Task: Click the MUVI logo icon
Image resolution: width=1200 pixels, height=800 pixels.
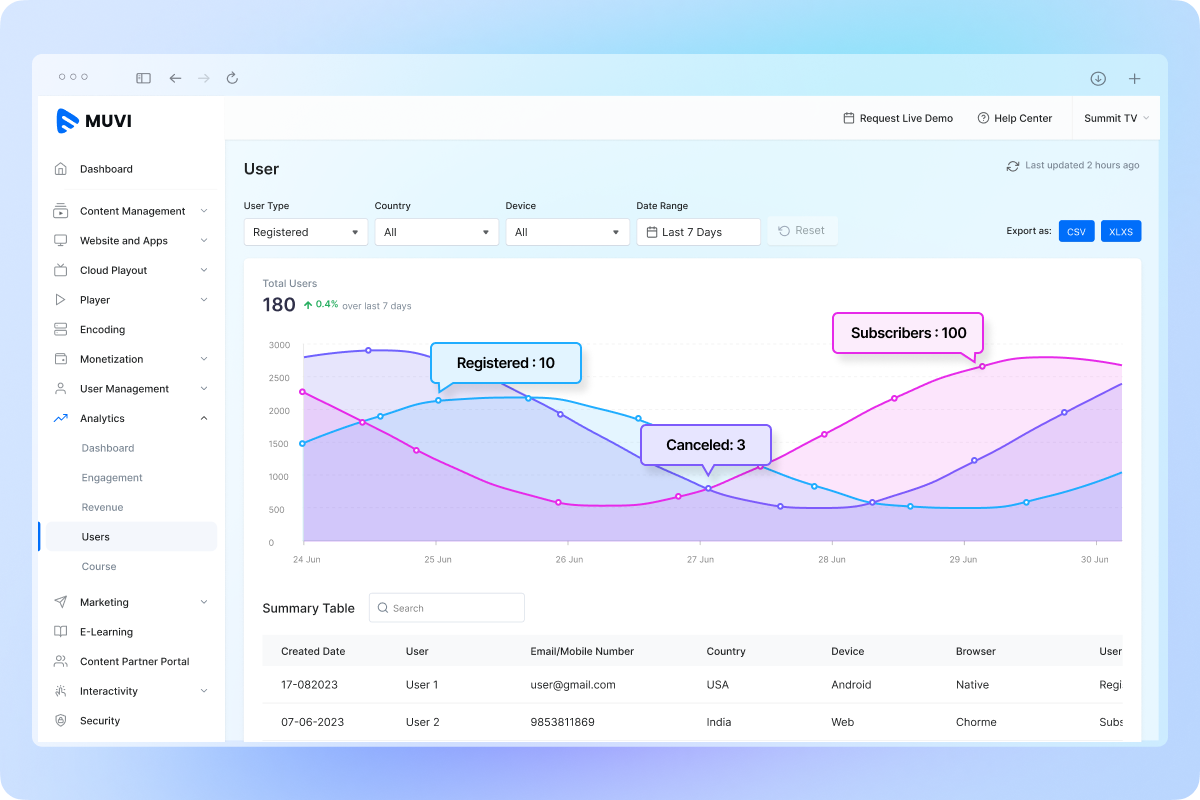Action: click(x=68, y=121)
